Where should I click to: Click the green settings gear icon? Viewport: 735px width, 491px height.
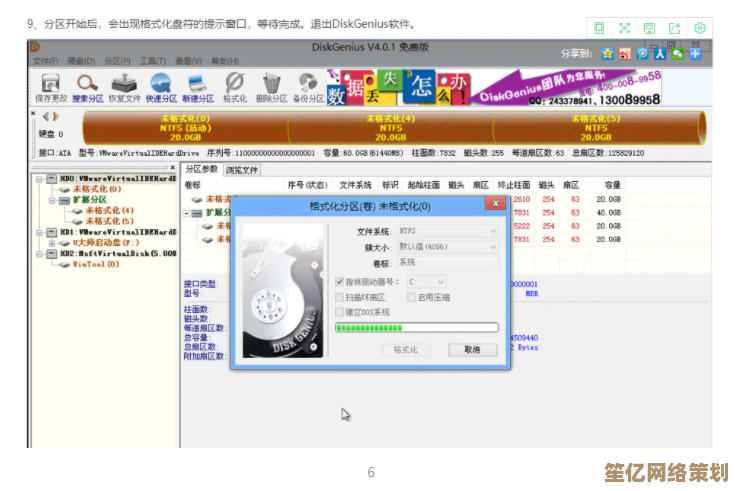point(700,28)
